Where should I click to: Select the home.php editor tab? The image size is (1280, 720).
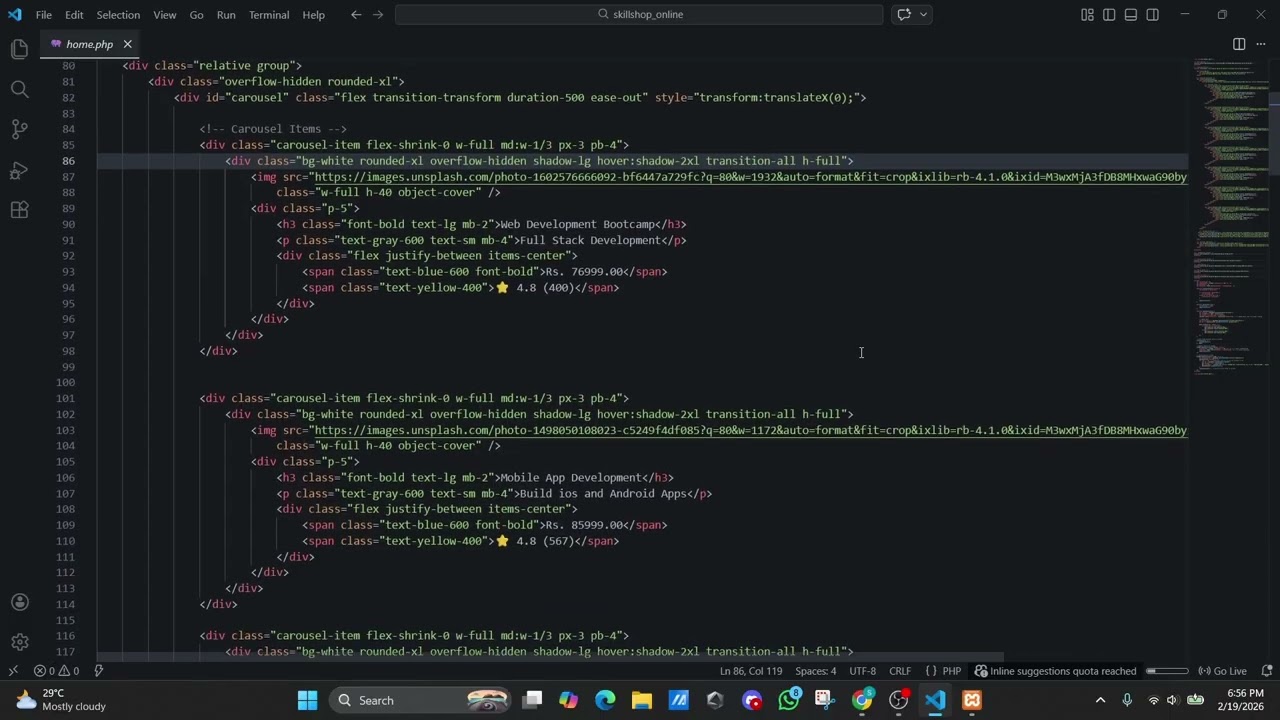click(x=88, y=44)
